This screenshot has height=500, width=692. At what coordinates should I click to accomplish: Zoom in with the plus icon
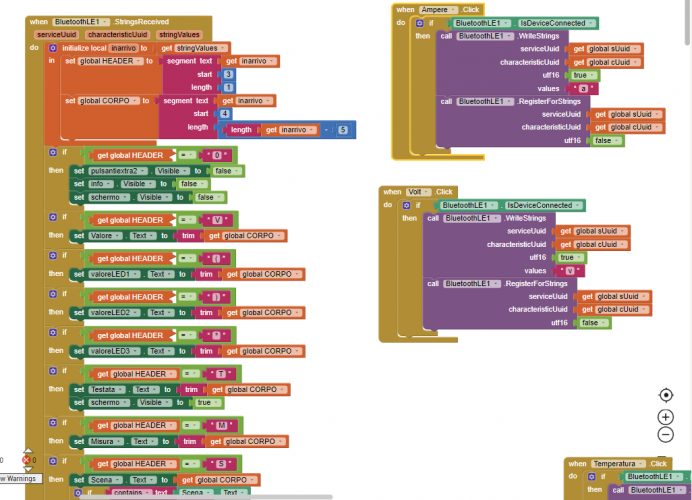click(666, 416)
